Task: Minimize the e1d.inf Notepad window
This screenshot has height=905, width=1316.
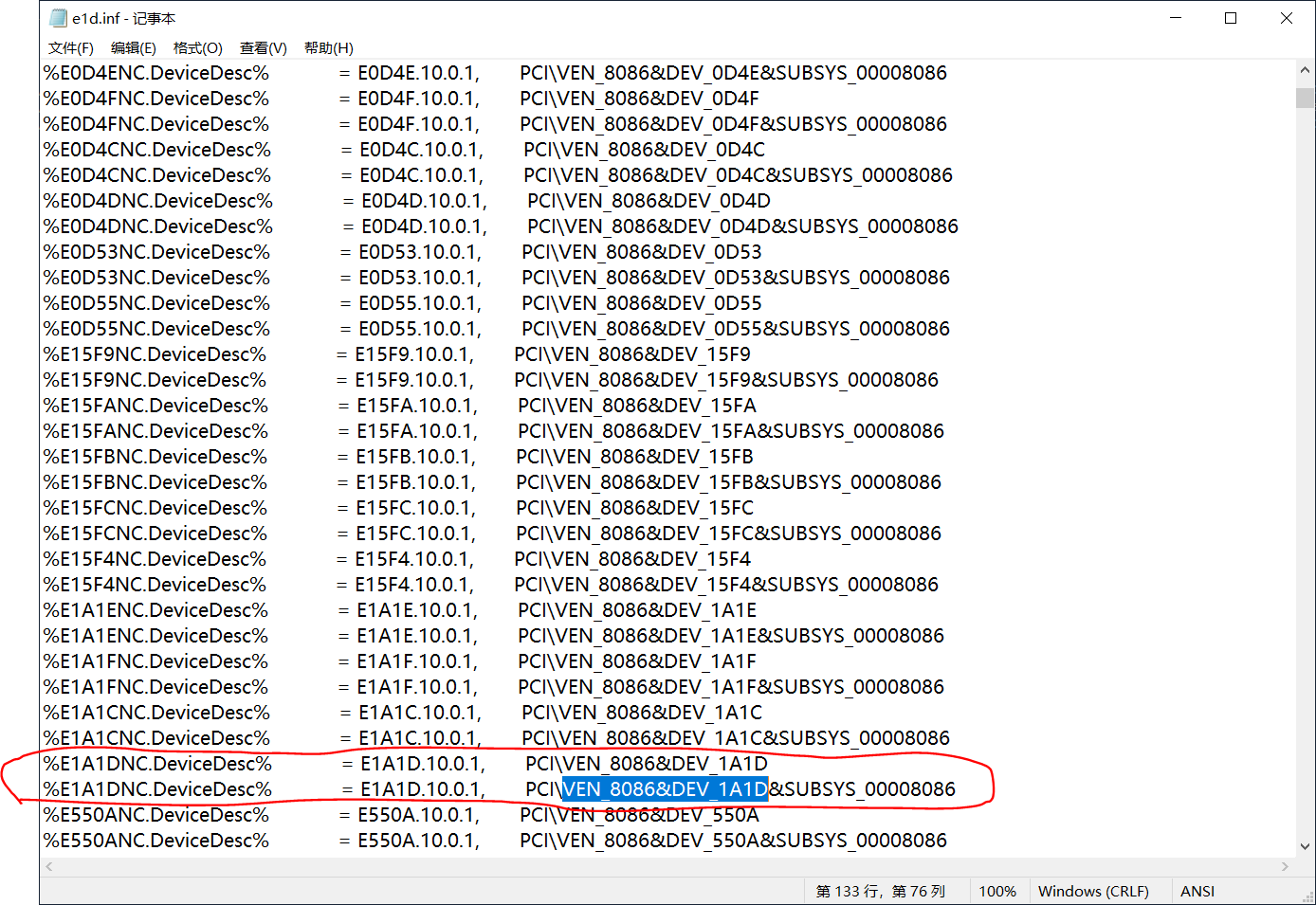Action: point(1176,18)
